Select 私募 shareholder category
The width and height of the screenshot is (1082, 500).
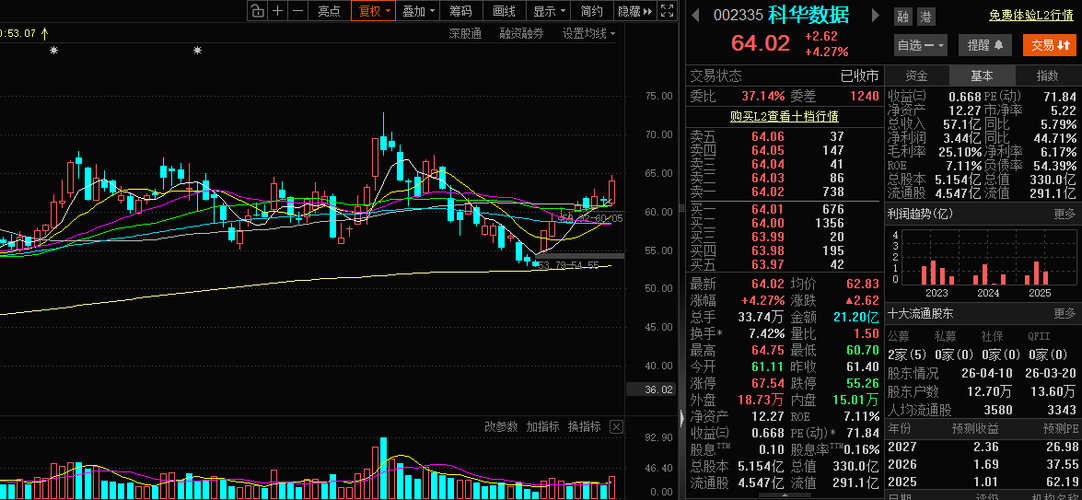click(x=945, y=337)
